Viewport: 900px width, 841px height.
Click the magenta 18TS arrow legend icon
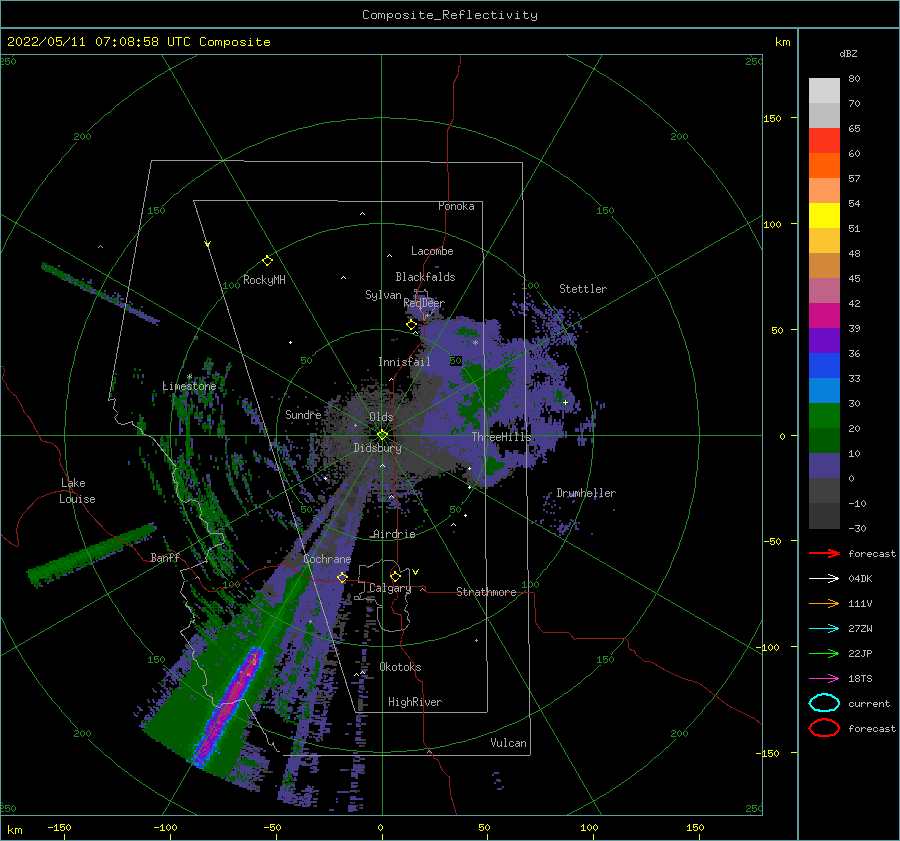[824, 679]
